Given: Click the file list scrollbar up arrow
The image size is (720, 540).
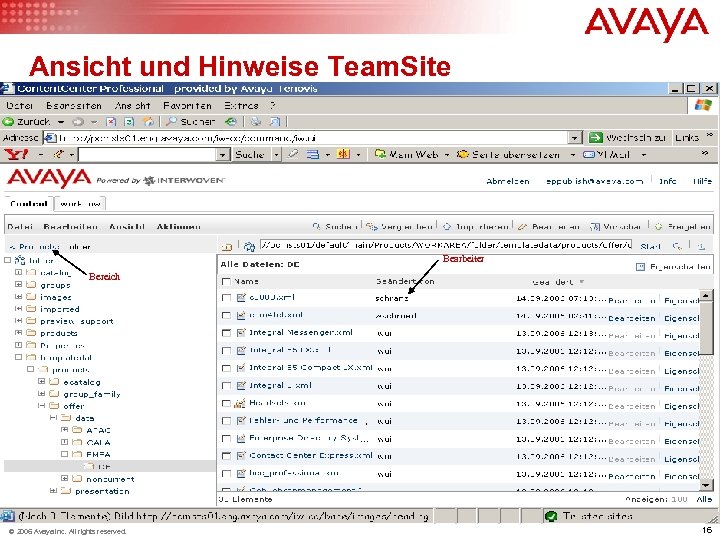Looking at the screenshot, I should [706, 295].
